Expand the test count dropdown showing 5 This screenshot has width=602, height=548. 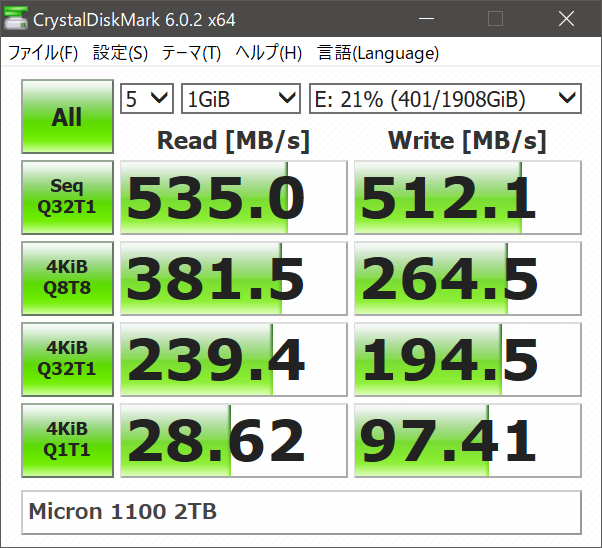[x=147, y=99]
